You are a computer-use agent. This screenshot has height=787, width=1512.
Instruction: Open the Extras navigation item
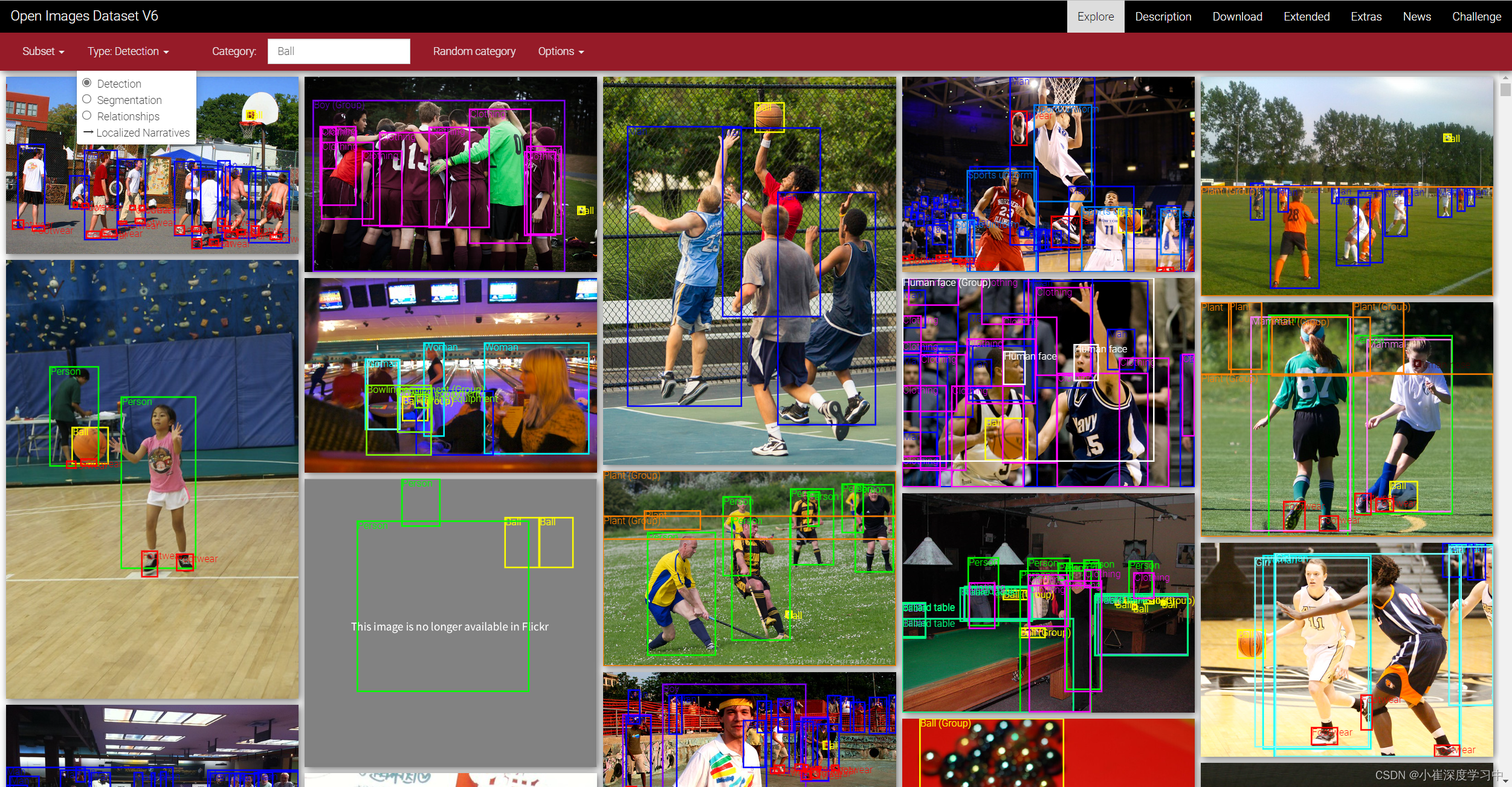point(1366,16)
